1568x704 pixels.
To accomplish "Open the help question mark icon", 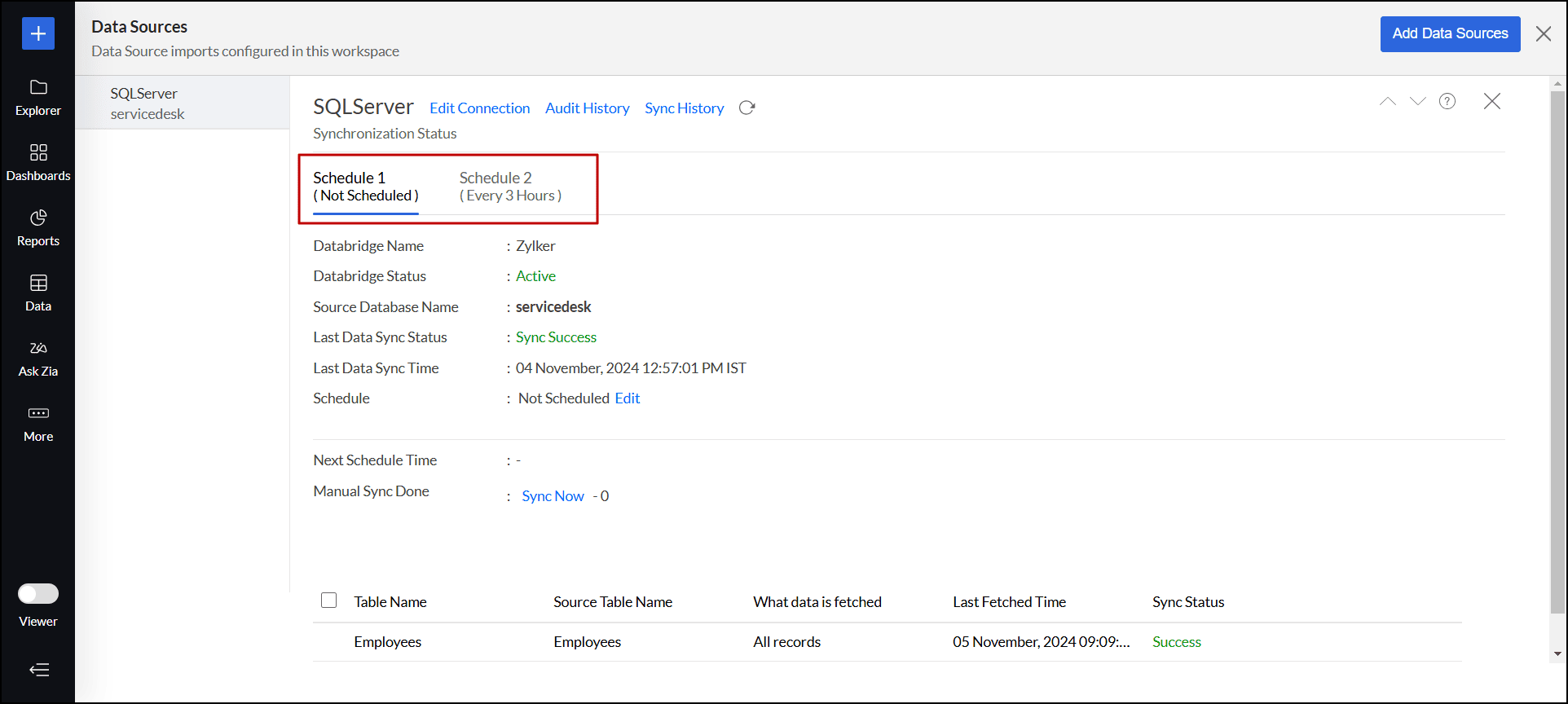I will click(x=1447, y=101).
